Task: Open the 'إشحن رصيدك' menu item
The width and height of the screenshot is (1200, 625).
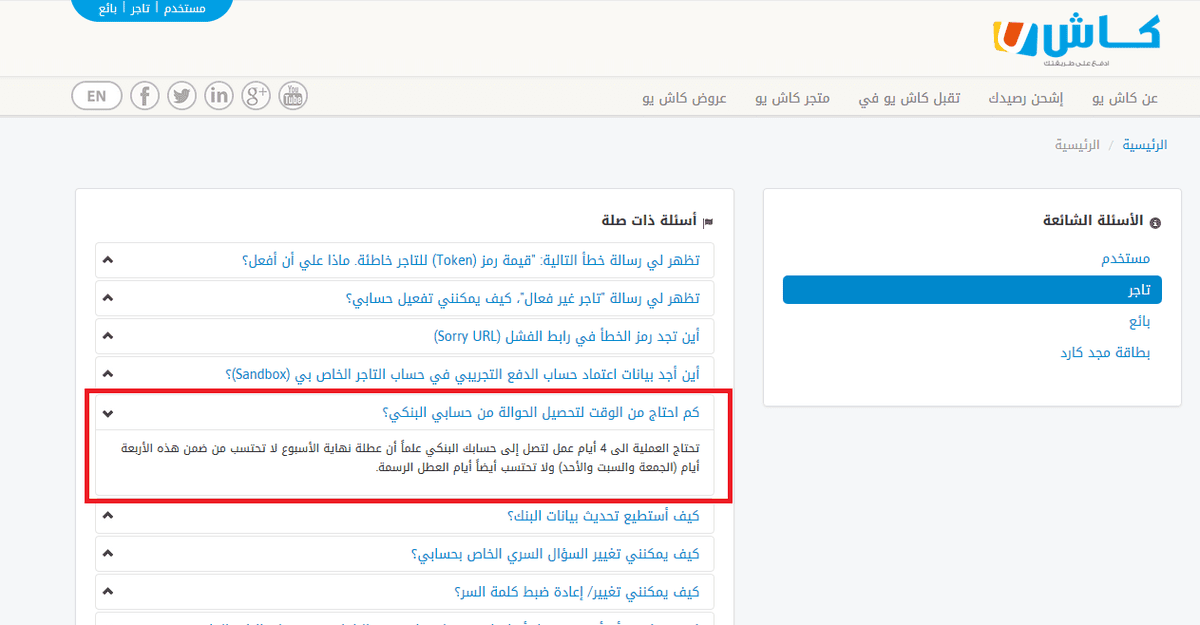Action: coord(1026,98)
